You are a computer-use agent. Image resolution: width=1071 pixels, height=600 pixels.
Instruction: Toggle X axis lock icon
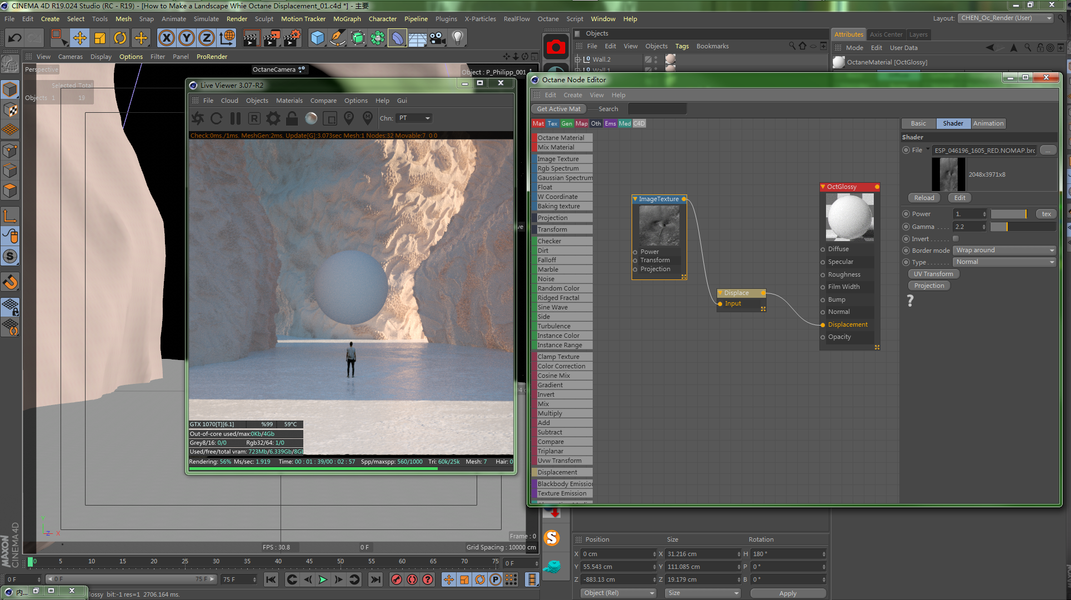click(x=166, y=38)
